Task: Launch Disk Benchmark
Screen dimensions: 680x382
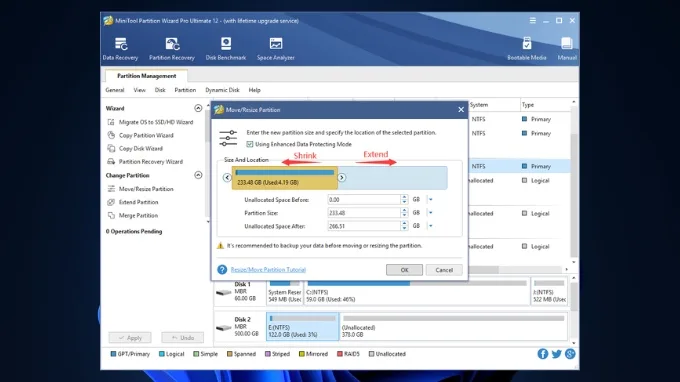Action: point(226,49)
